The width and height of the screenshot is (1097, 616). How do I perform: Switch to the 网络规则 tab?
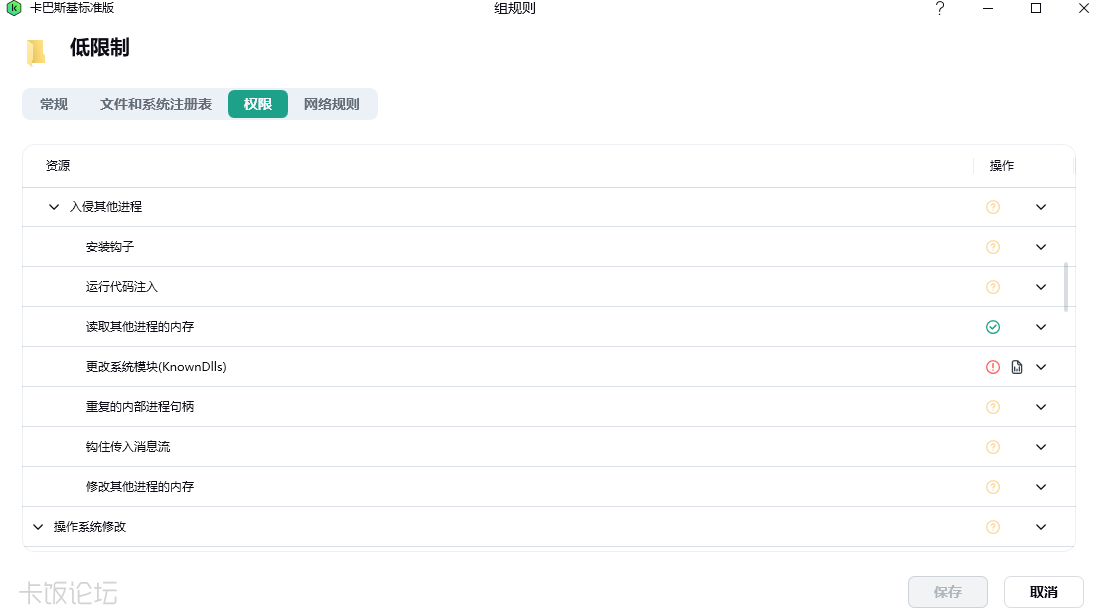point(332,104)
